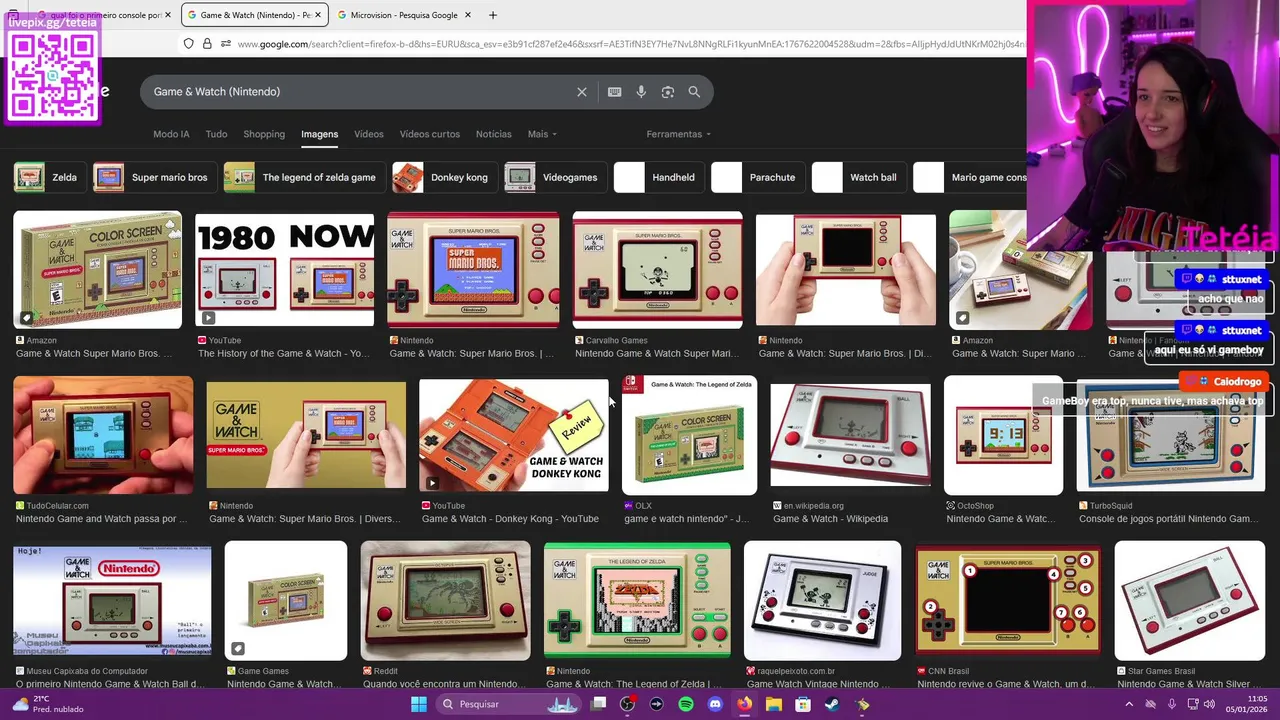Open Carvalho Games result thumbnail
This screenshot has width=1280, height=720.
click(657, 270)
